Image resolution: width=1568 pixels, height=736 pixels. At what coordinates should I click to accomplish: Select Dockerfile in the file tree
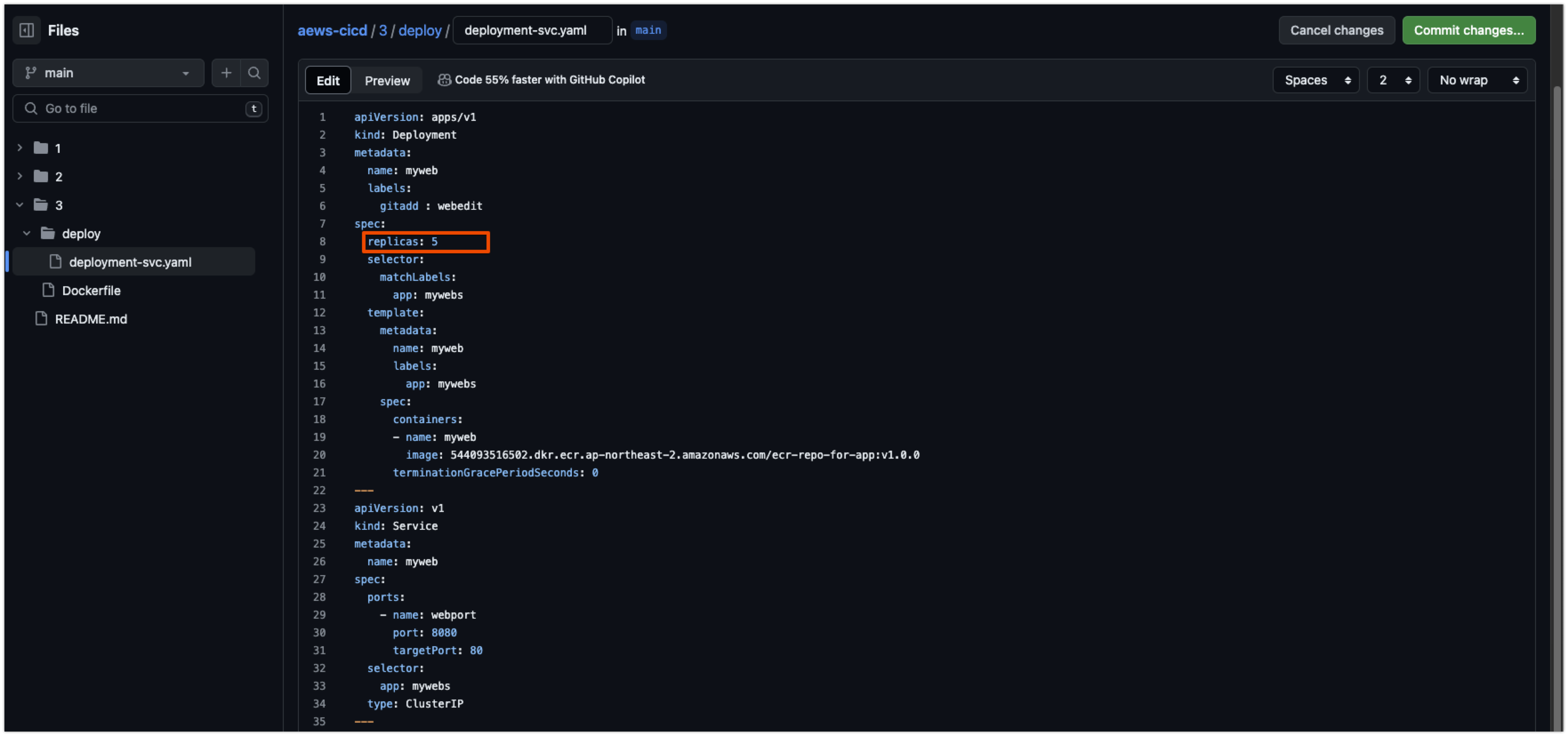pos(91,290)
